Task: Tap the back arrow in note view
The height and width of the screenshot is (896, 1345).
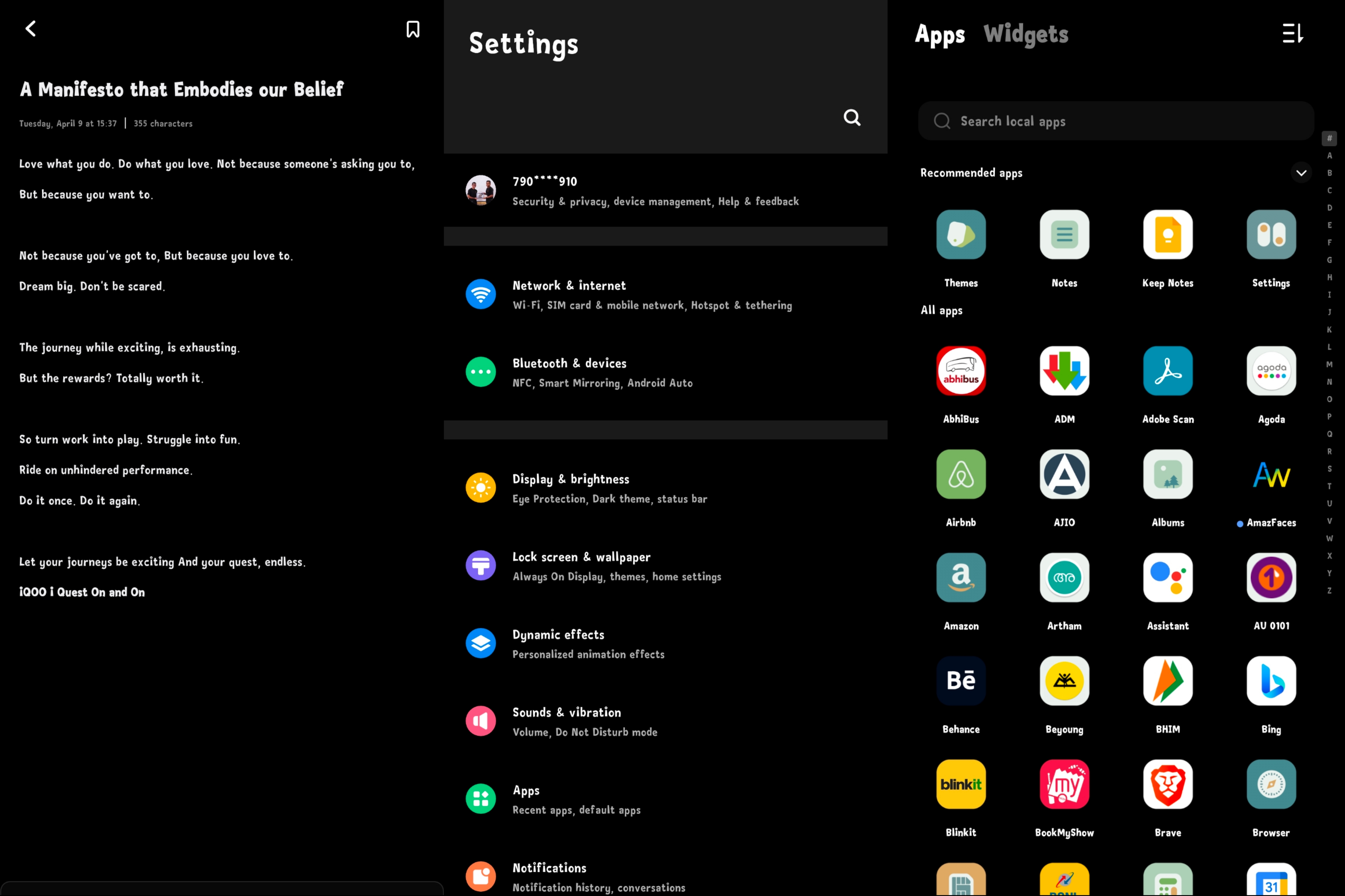Action: coord(31,29)
